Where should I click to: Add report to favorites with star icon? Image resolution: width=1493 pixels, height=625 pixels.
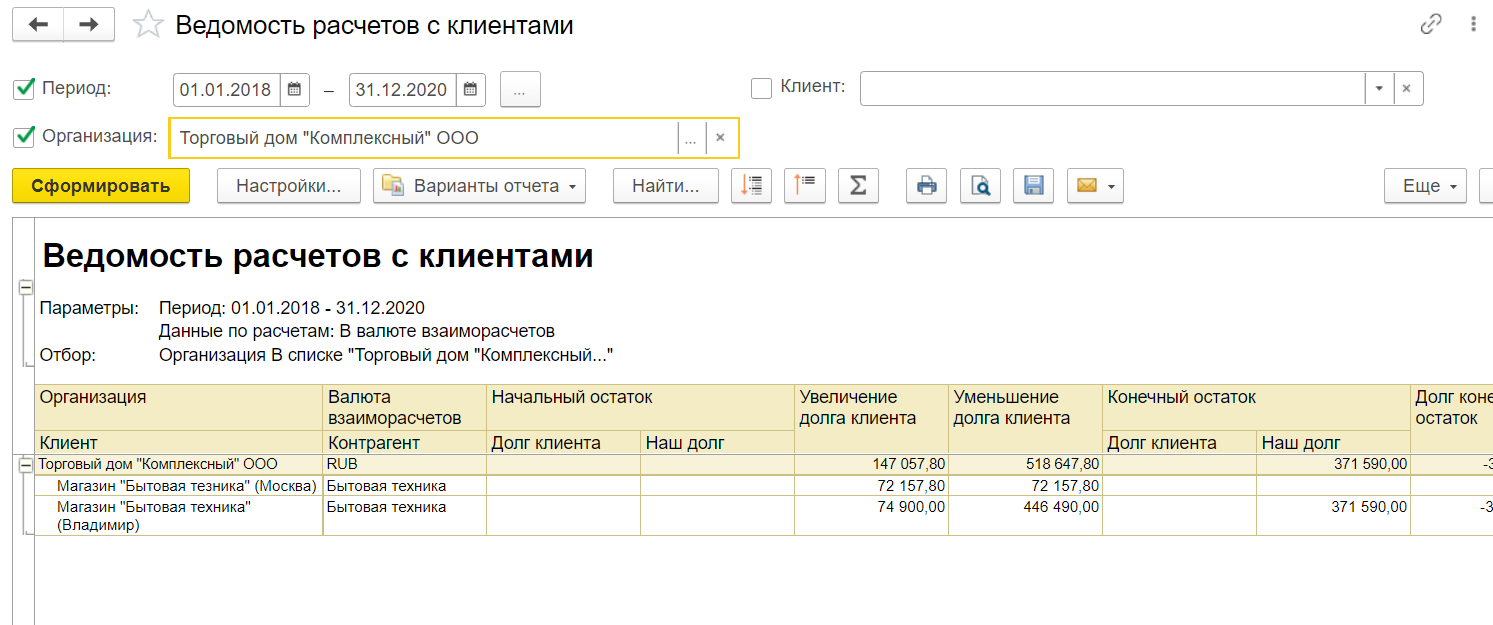148,25
